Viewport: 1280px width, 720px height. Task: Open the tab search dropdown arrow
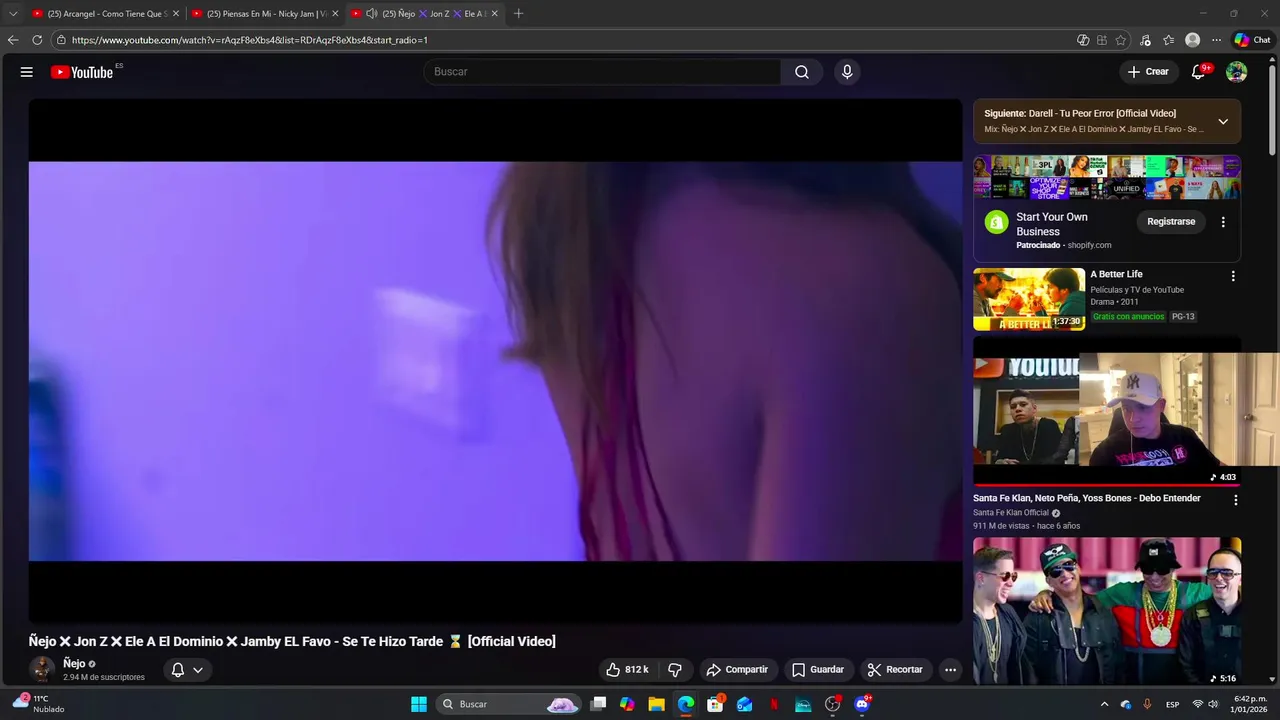pos(13,14)
